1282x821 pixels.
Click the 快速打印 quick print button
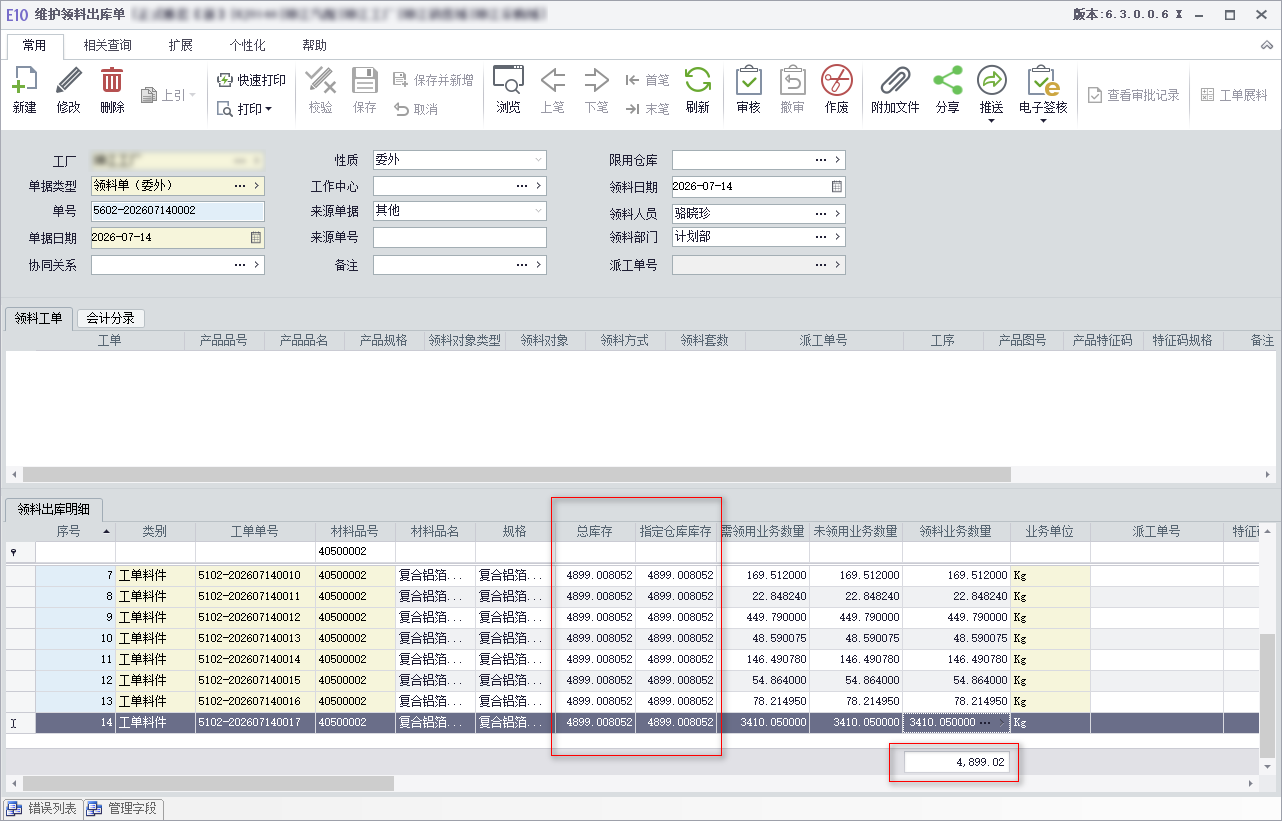[251, 80]
